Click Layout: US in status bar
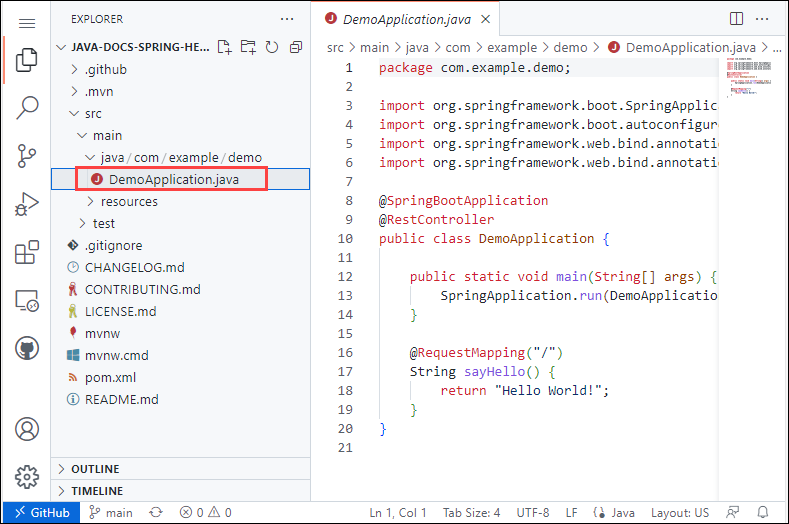This screenshot has width=789, height=524. (x=680, y=512)
